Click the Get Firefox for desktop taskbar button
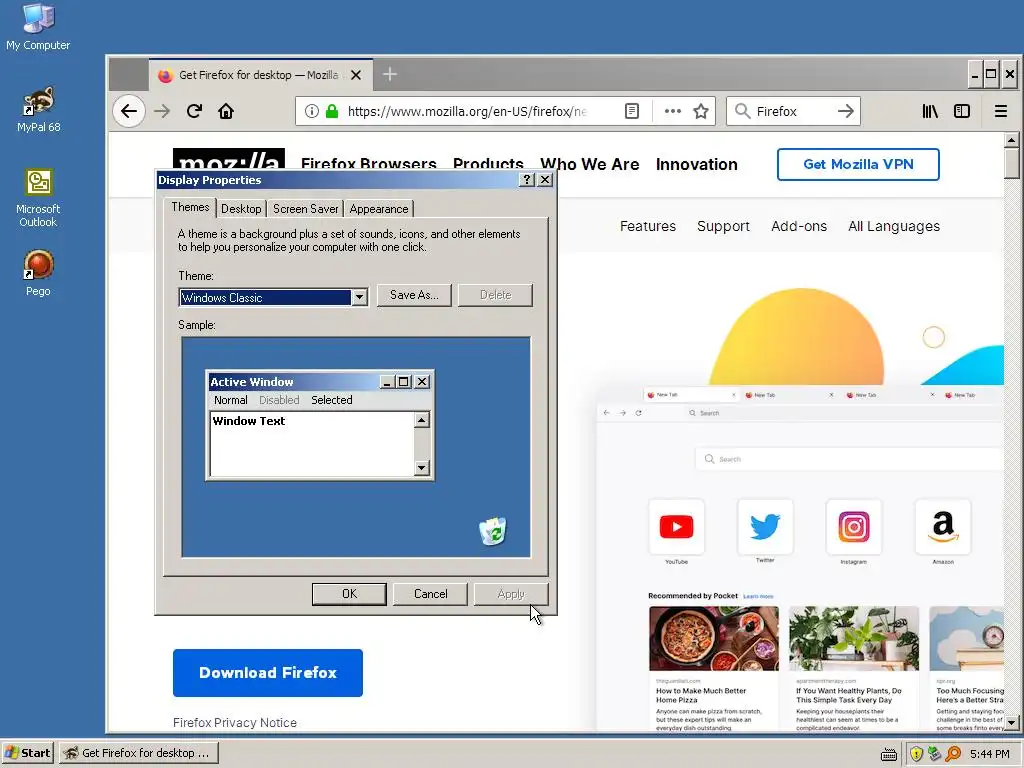 pos(138,753)
